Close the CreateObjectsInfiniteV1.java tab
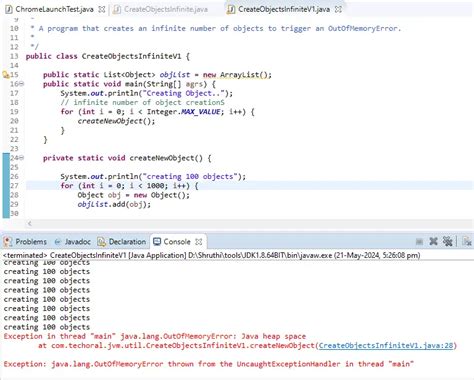This screenshot has height=380, width=474. [x=338, y=9]
